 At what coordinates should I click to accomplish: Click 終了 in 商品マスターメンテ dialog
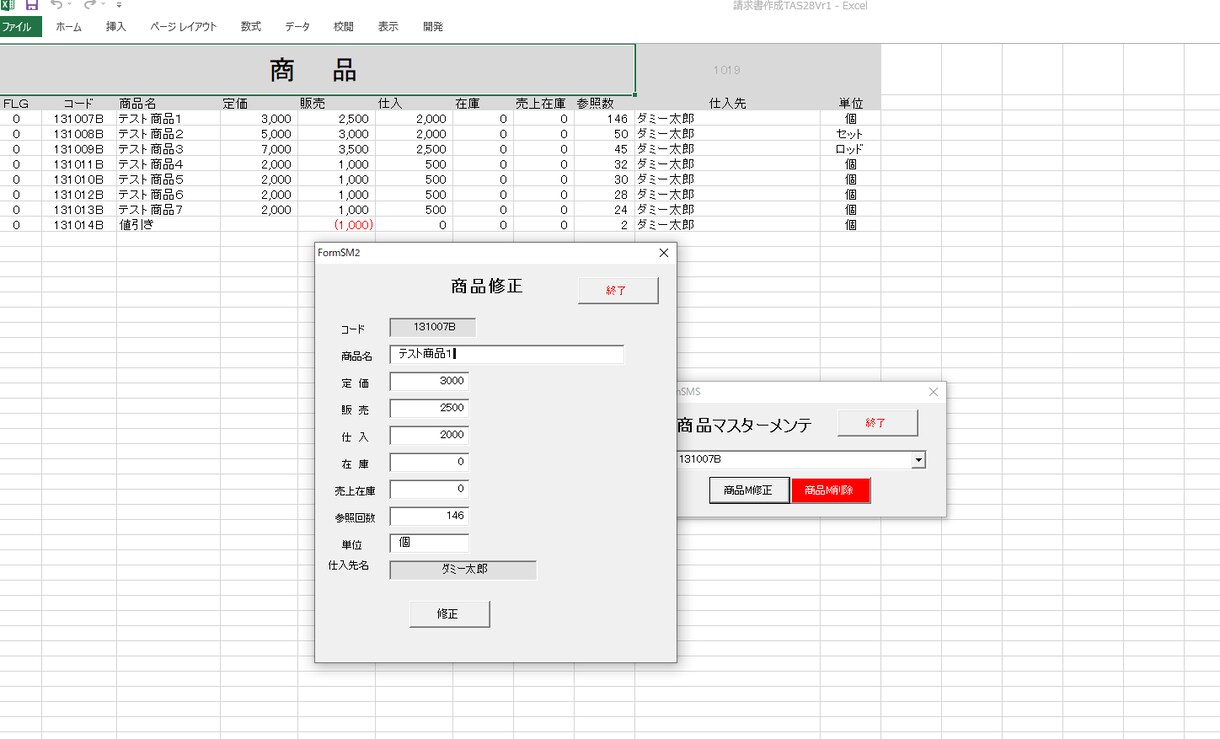(877, 423)
